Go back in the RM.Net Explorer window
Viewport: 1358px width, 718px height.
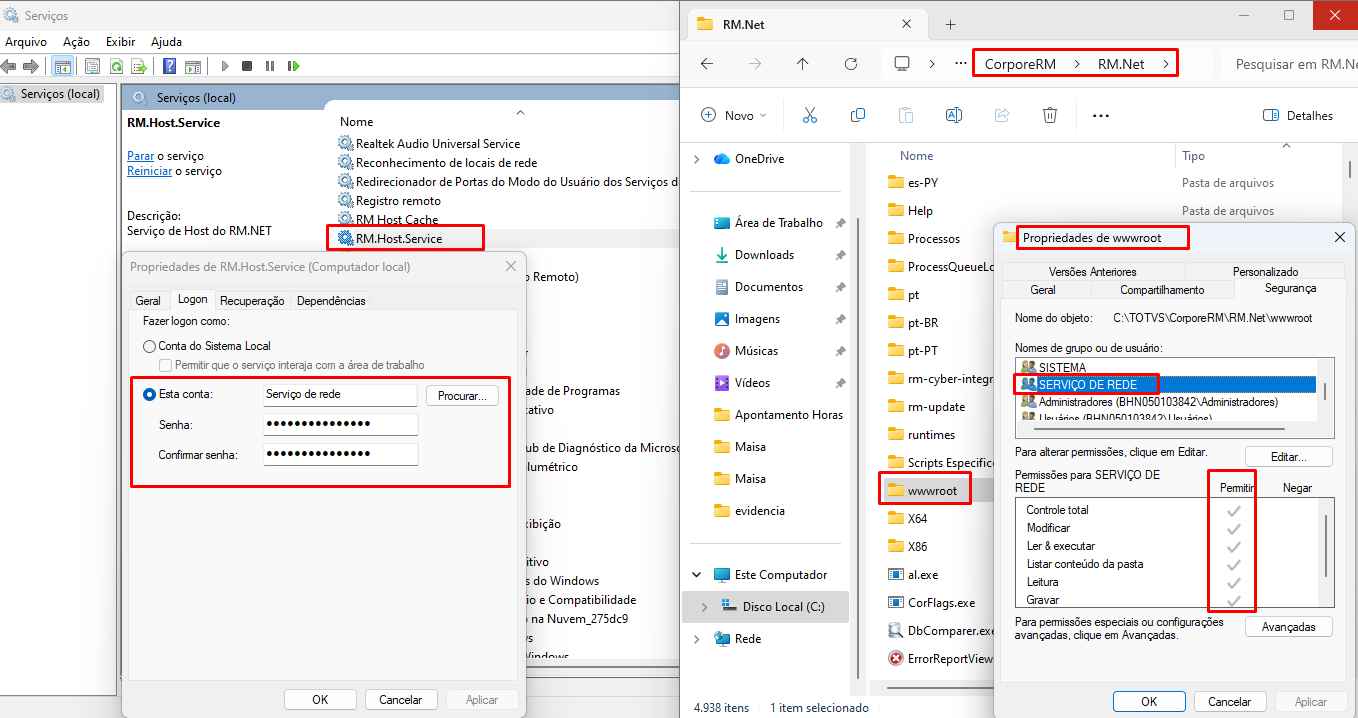coord(707,63)
